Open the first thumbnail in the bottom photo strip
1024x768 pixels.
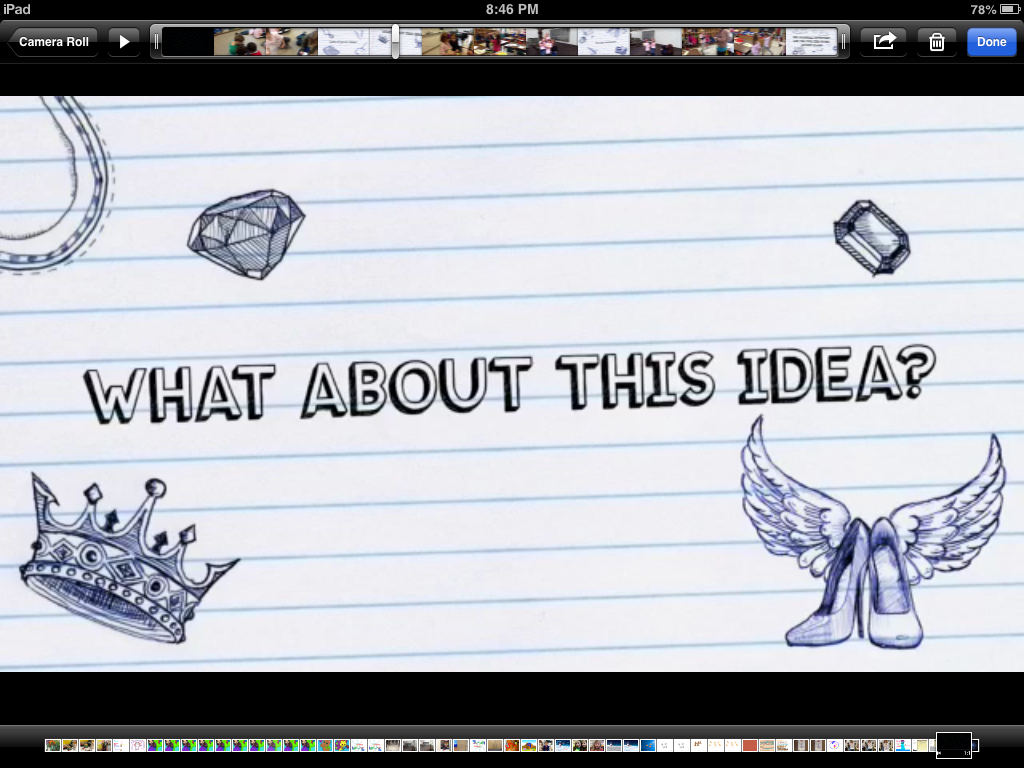(53, 745)
